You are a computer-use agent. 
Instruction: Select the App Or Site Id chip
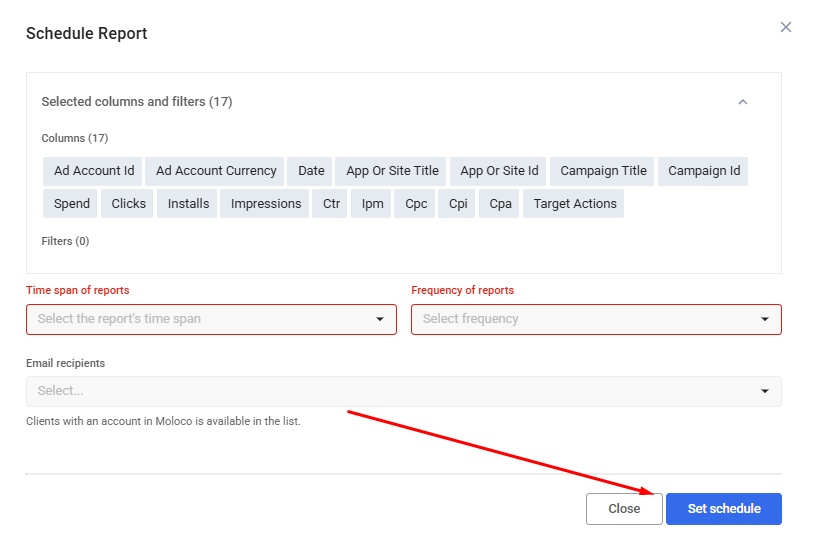(x=499, y=171)
